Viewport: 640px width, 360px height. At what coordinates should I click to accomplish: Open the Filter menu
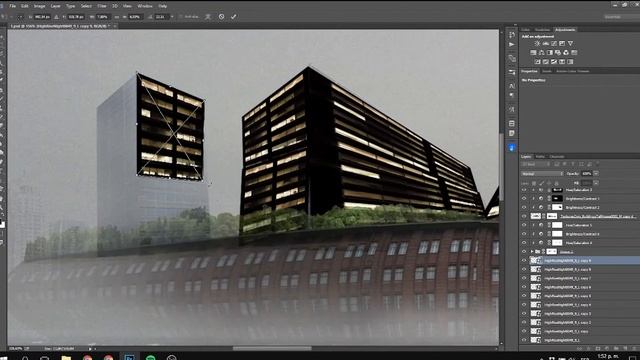point(102,6)
